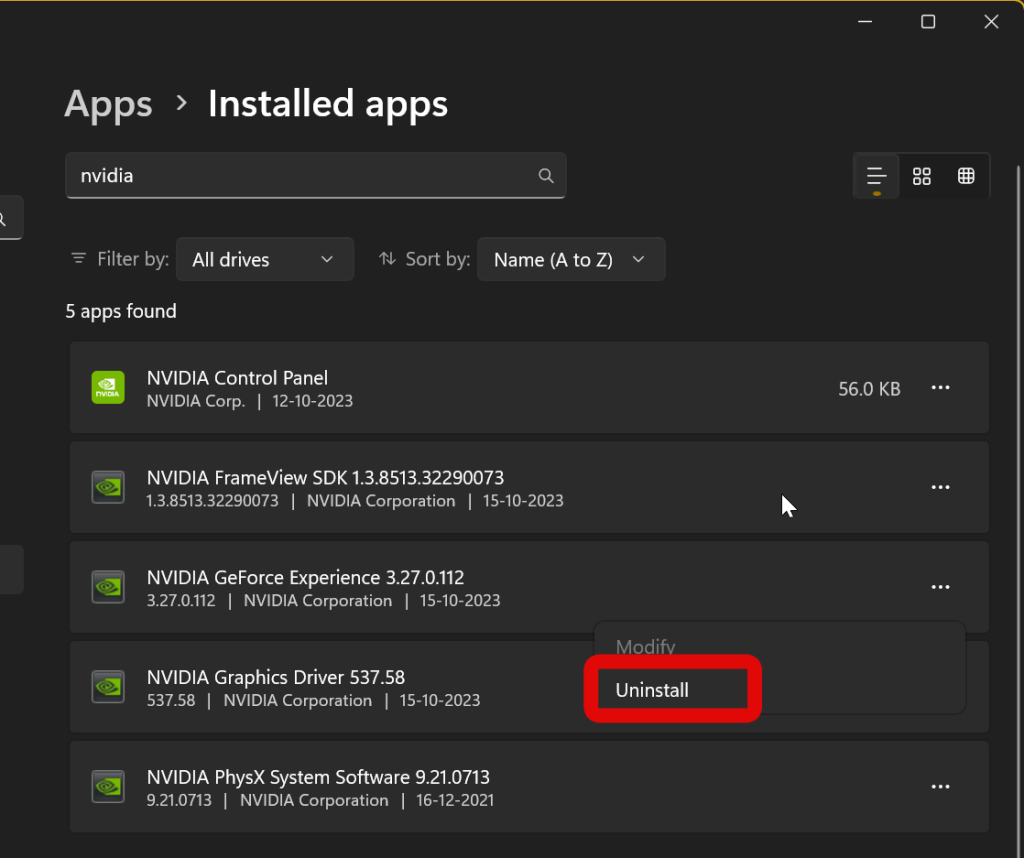This screenshot has width=1024, height=858.
Task: Select Uninstall from the context menu
Action: pyautogui.click(x=652, y=690)
